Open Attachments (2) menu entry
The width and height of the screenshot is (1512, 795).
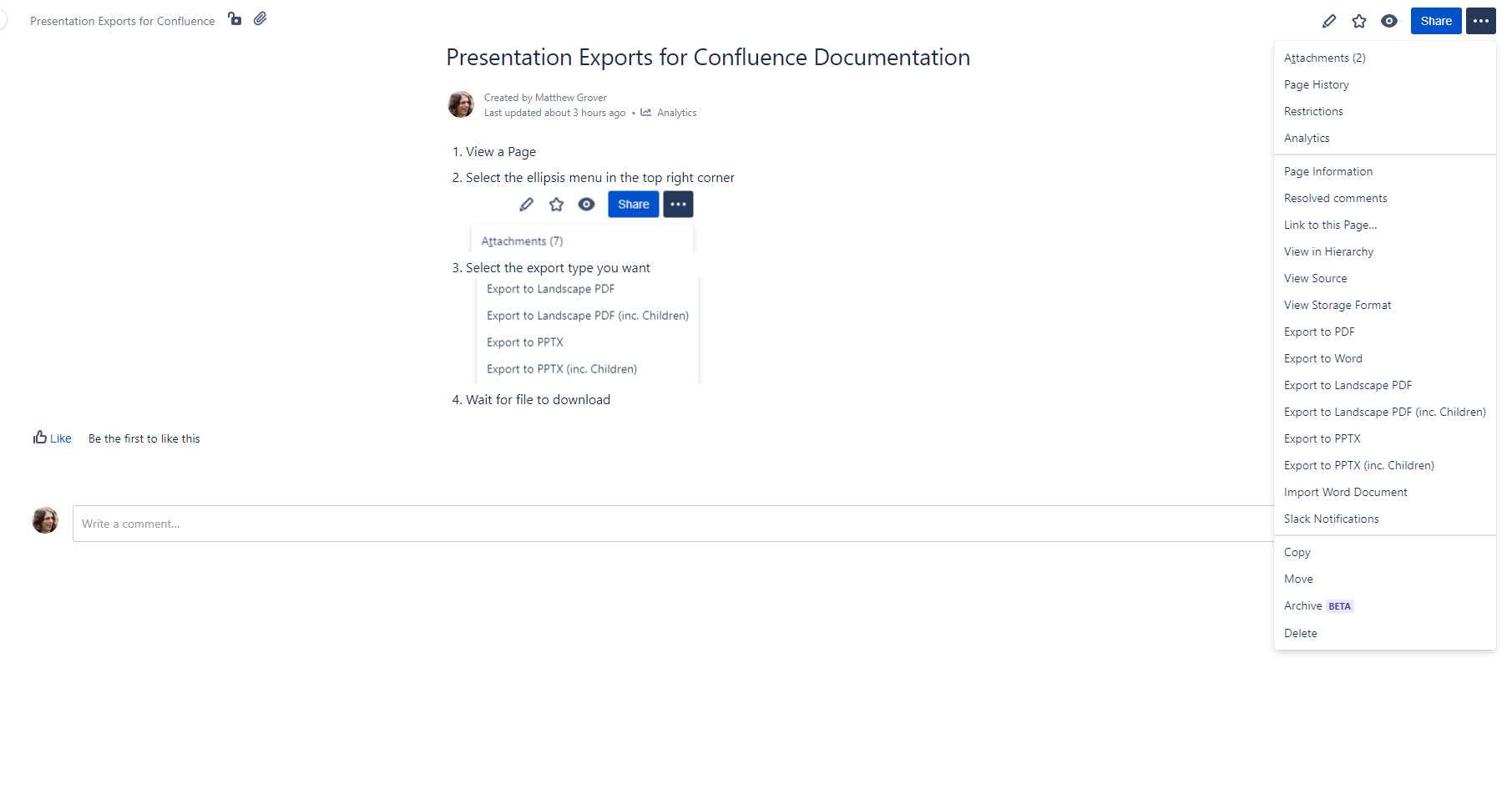pyautogui.click(x=1384, y=58)
